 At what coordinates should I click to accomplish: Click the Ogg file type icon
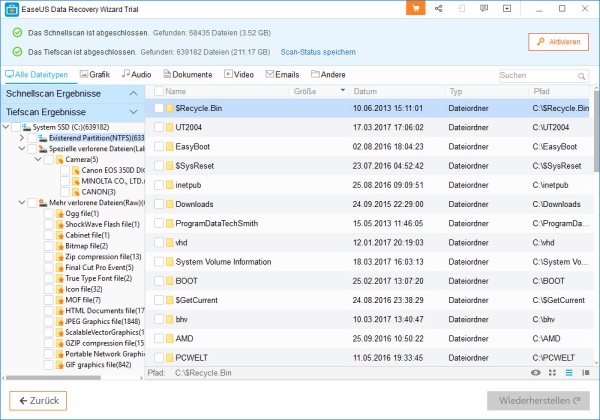(x=60, y=213)
